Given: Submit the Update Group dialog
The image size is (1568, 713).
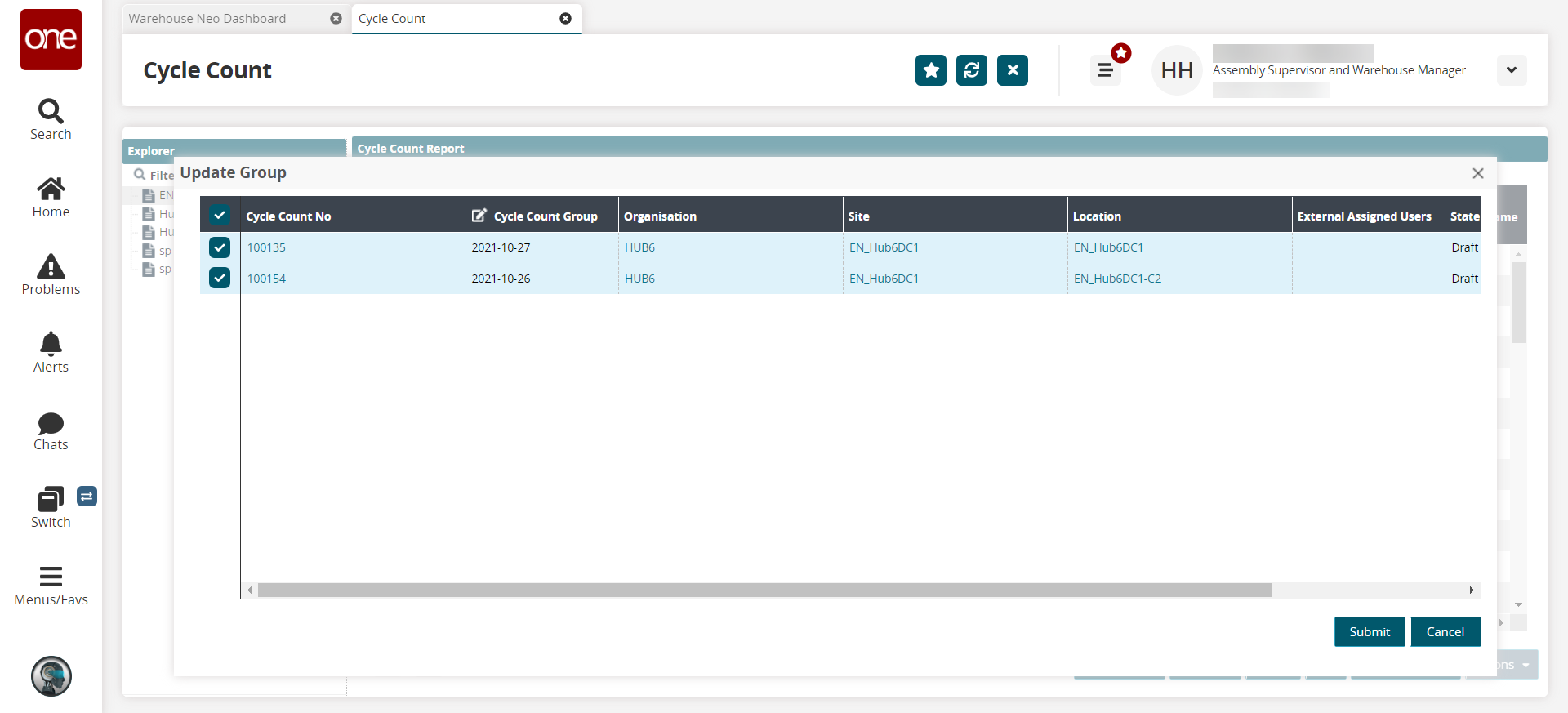Looking at the screenshot, I should tap(1369, 632).
